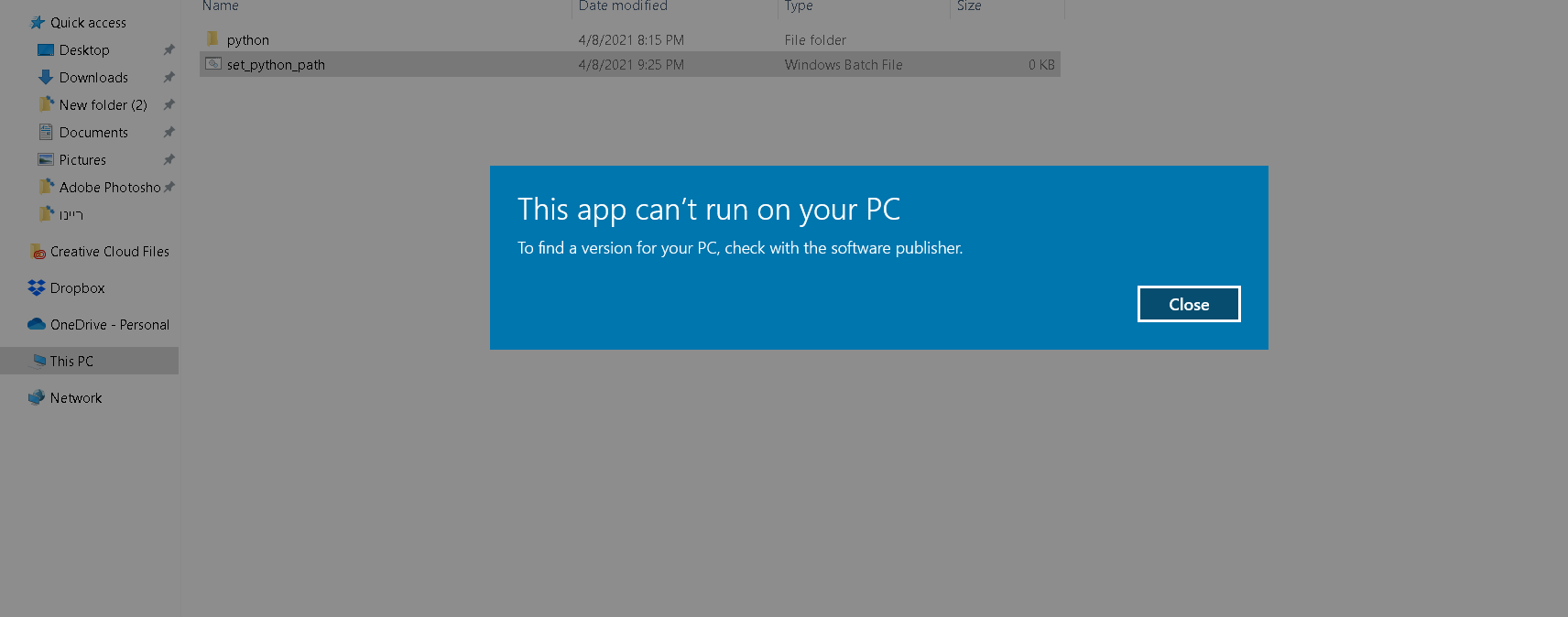Screen dimensions: 1568x617
Task: Open Pictures from Quick access
Action: tap(82, 160)
